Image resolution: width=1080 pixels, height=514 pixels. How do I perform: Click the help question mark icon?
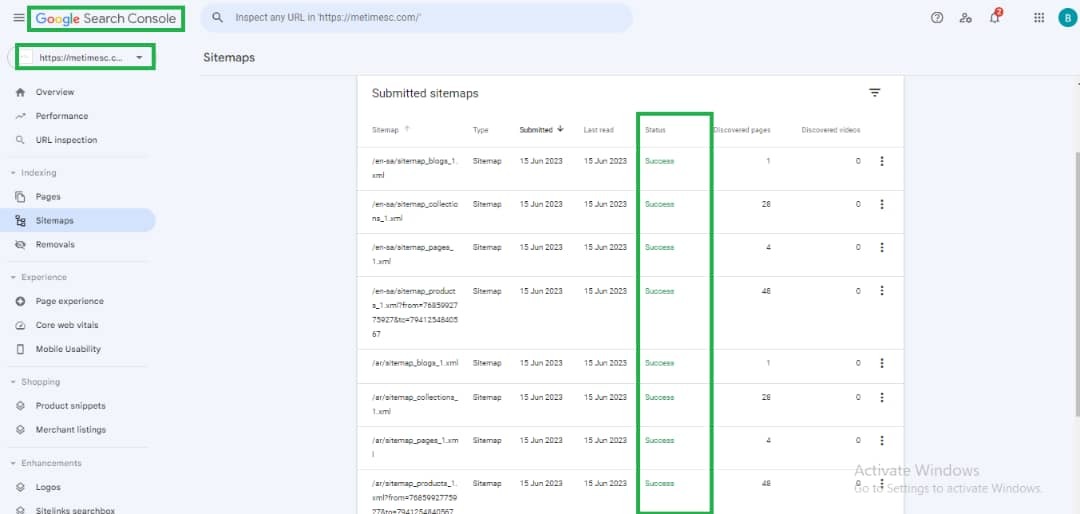point(937,18)
